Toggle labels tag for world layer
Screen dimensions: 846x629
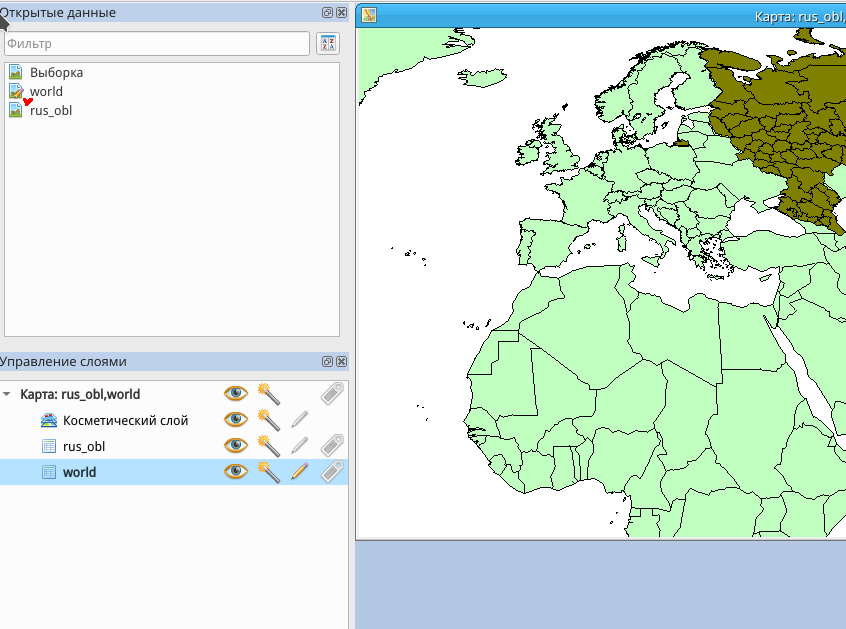click(332, 472)
